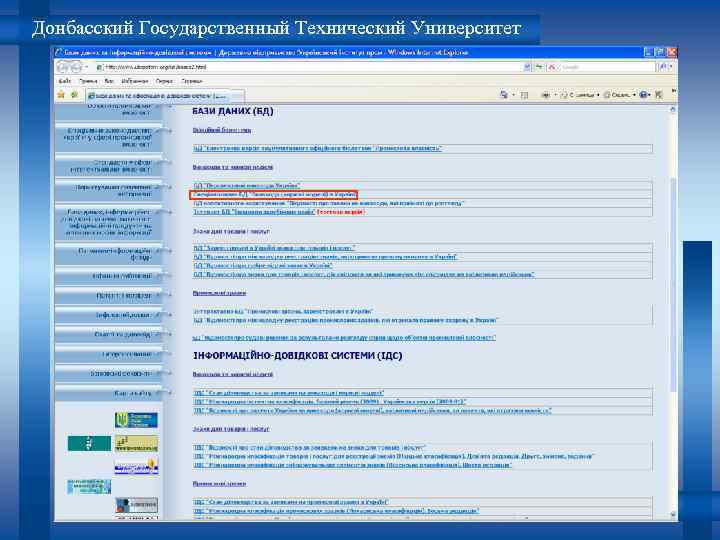The height and width of the screenshot is (540, 720).
Task: Click the Add to Favorites icon
Action: click(74, 95)
